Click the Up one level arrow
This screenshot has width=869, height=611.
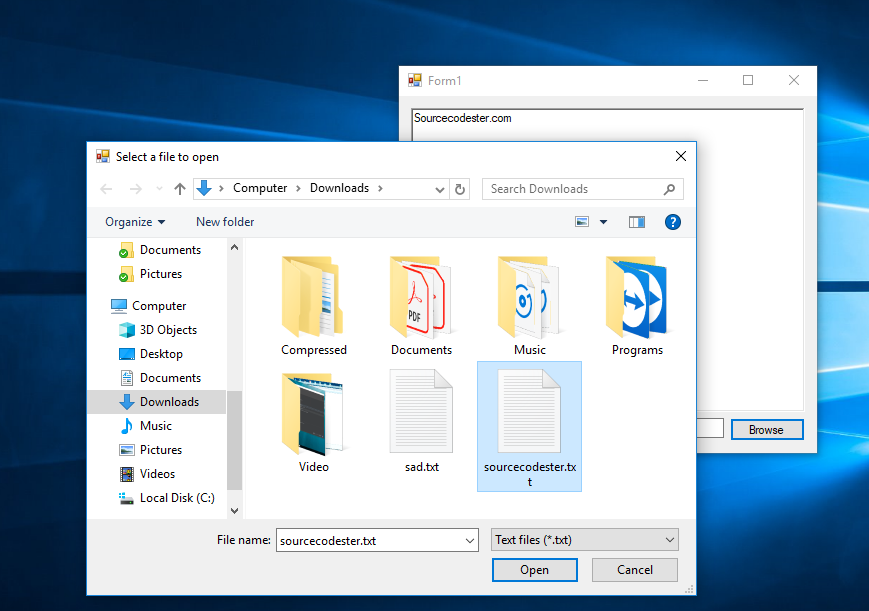pos(180,189)
